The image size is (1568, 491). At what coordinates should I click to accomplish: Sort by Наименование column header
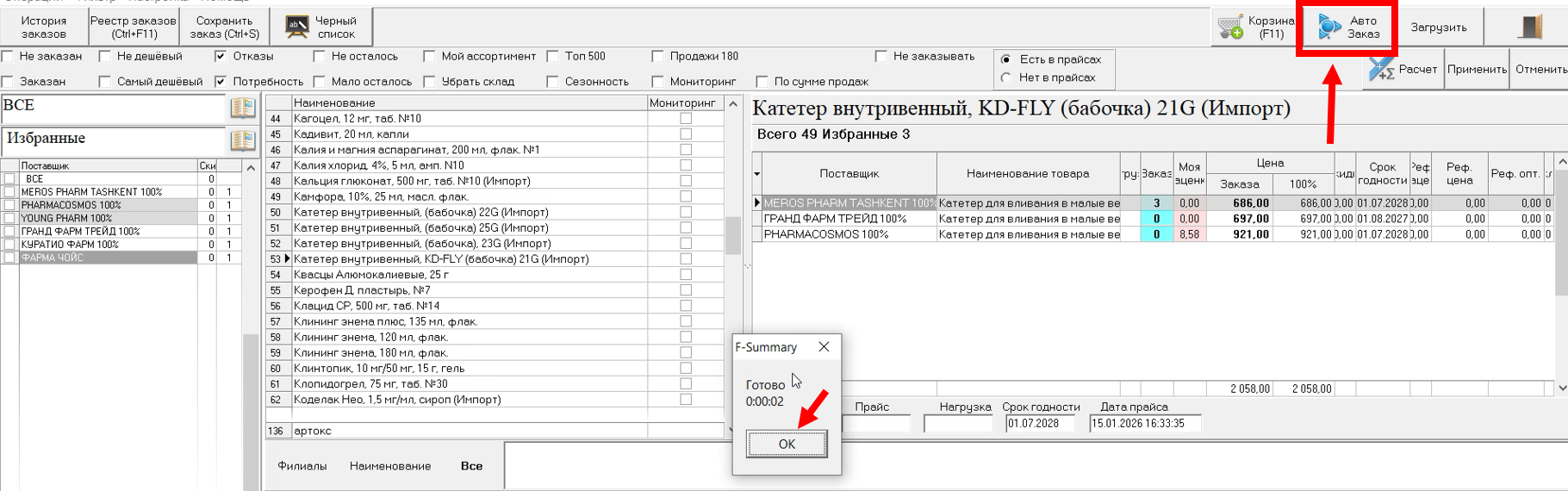pos(470,103)
